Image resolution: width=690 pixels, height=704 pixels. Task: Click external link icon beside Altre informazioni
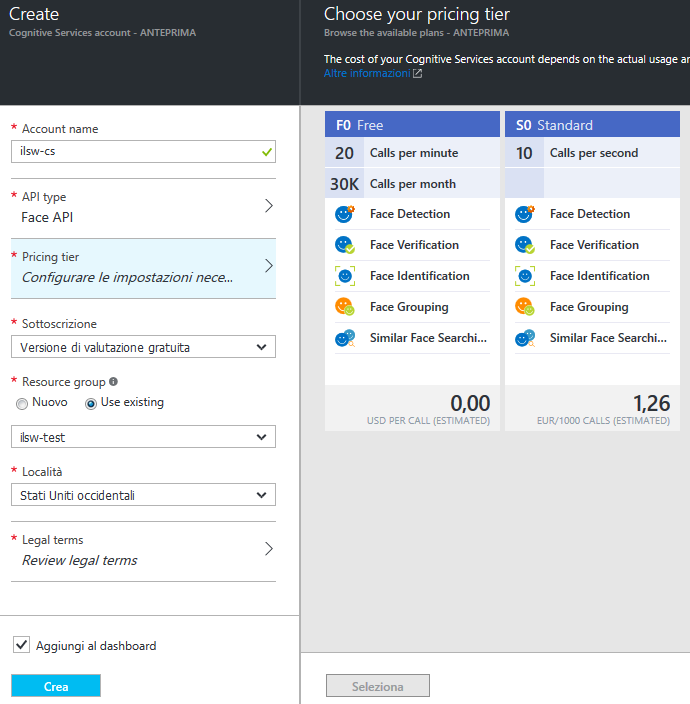pos(418,73)
